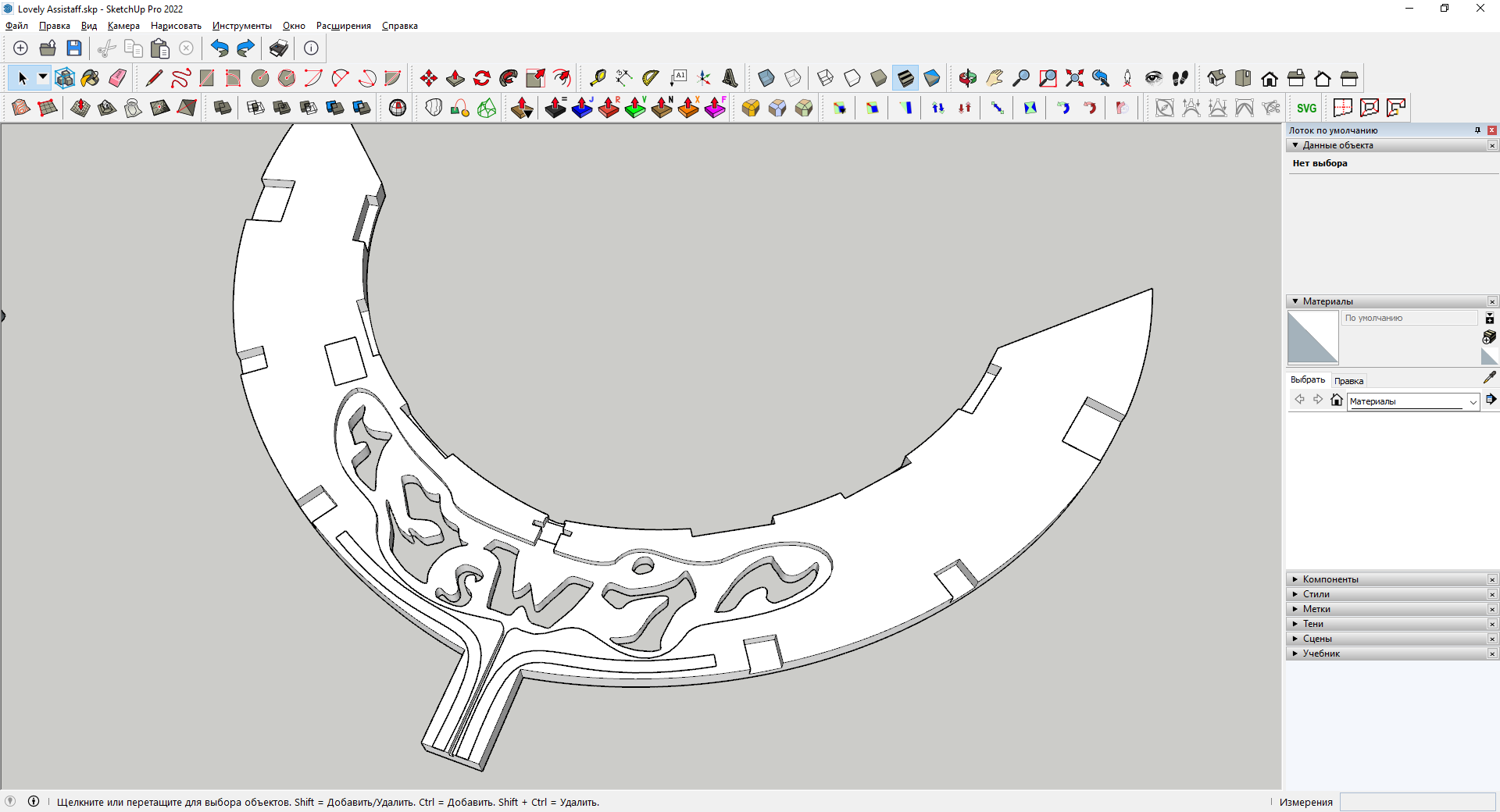The height and width of the screenshot is (812, 1500).
Task: Select the Eraser tool
Action: (118, 78)
